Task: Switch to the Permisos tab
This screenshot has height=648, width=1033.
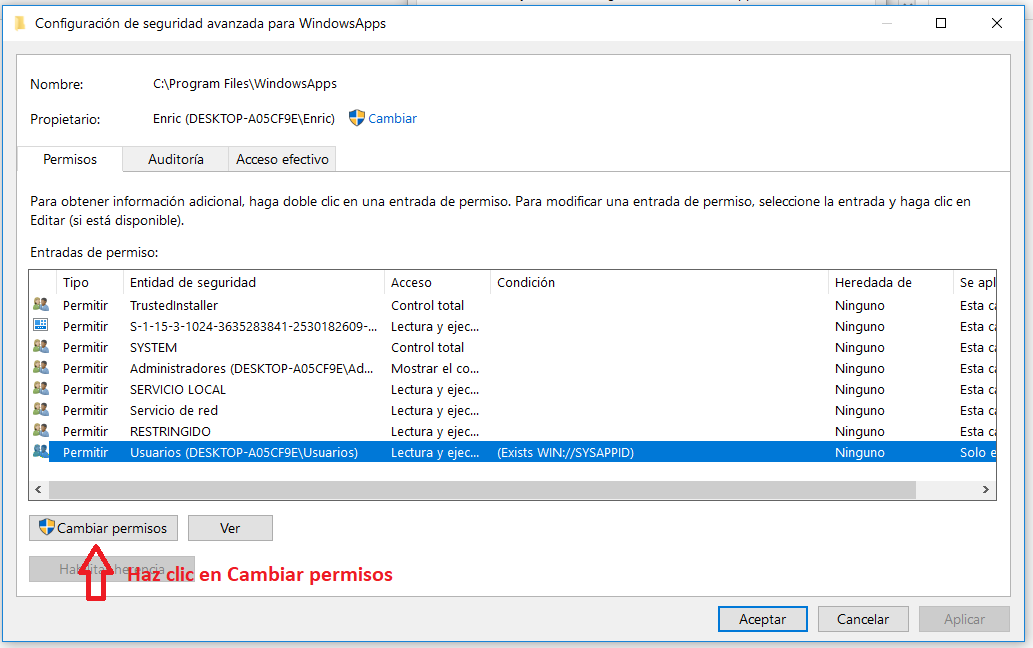Action: coord(70,159)
